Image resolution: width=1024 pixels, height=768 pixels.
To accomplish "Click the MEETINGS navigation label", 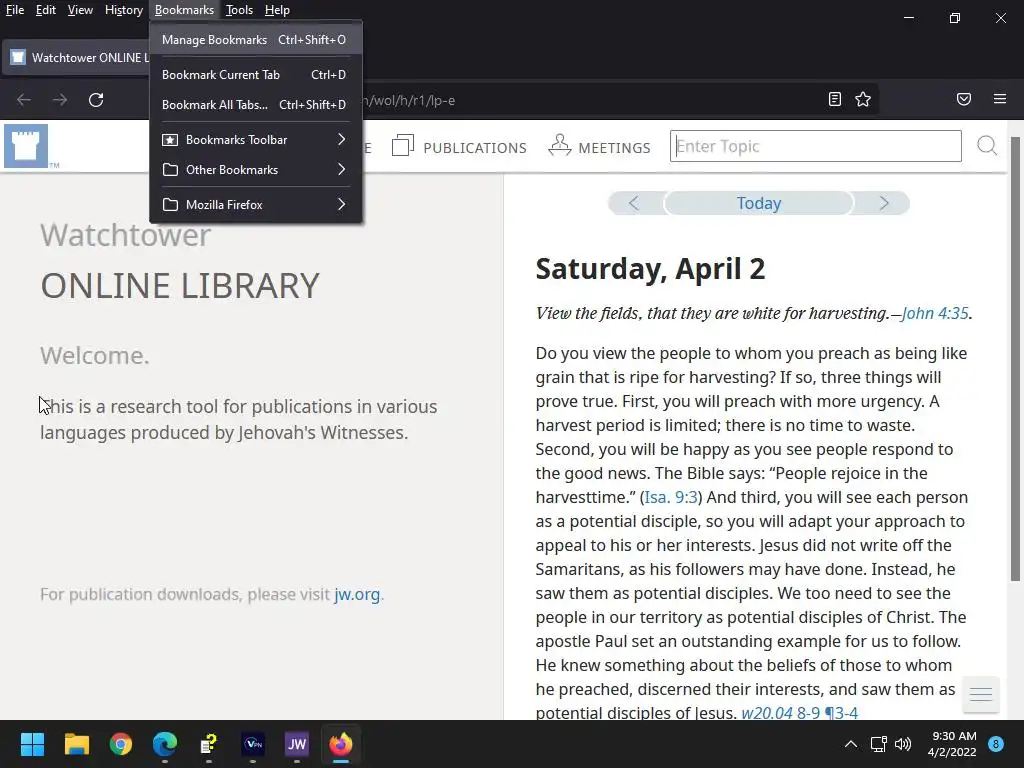I will pos(615,148).
